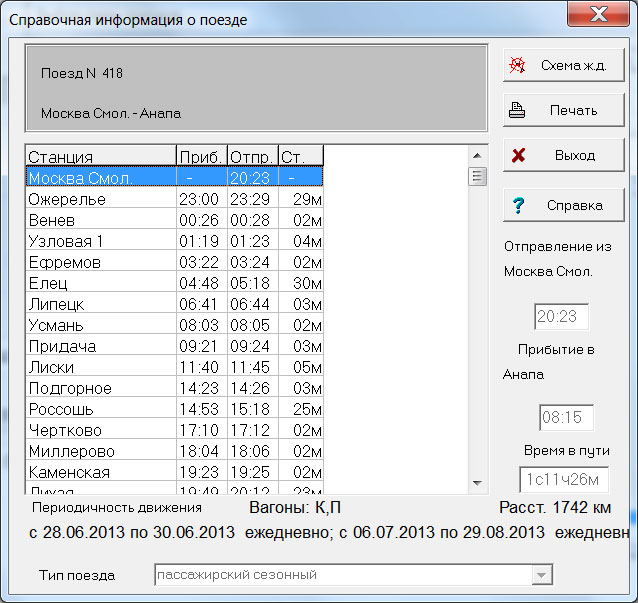Click the Станция column header
Viewport: 638px width, 603px height.
coord(100,156)
